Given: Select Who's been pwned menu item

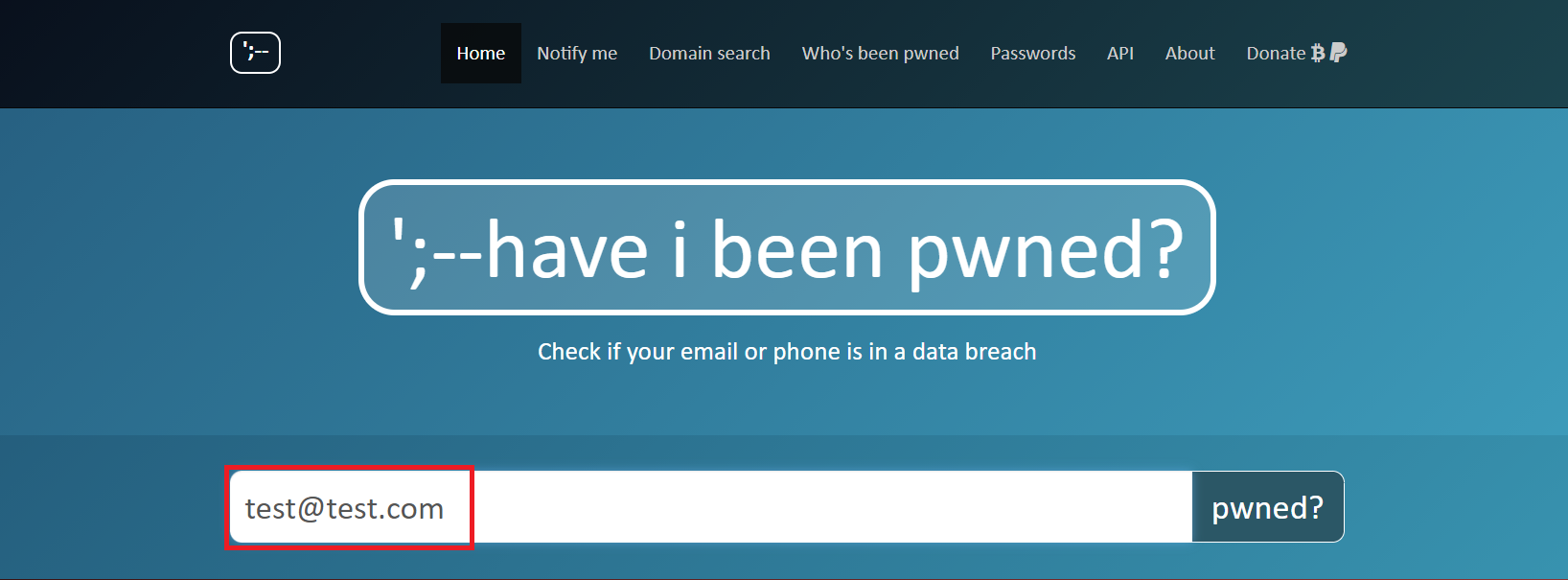Looking at the screenshot, I should point(880,54).
